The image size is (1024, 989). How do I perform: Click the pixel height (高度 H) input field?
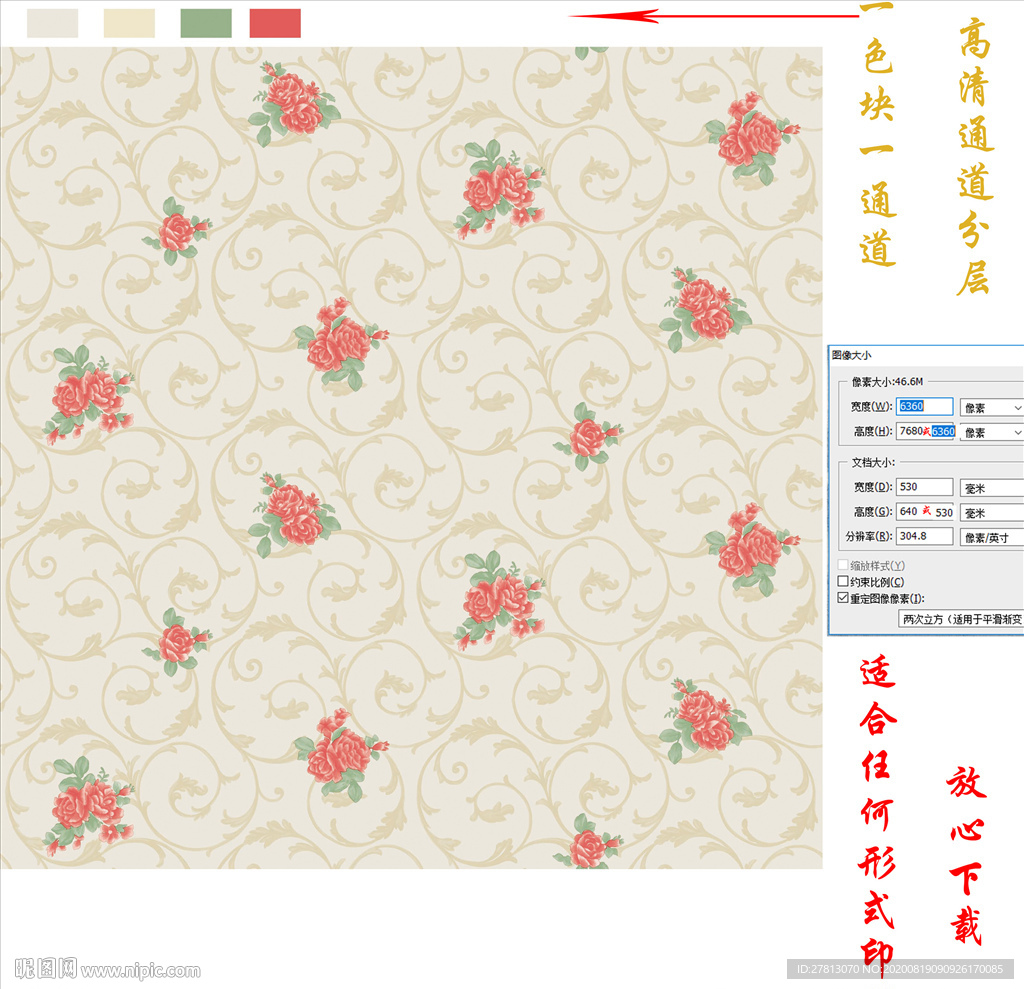point(924,431)
